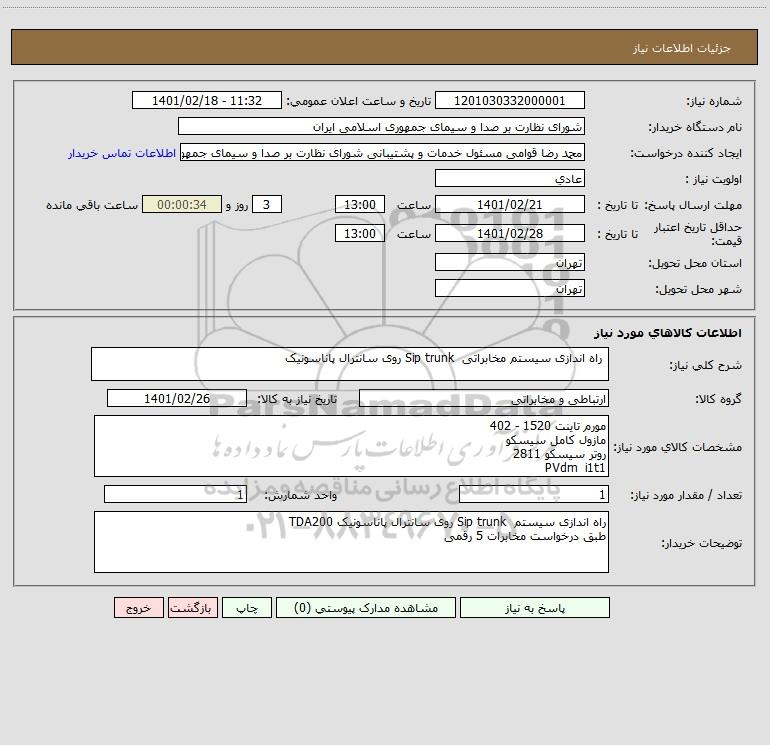This screenshot has height=745, width=770.
Task: Click گروه کالا field ارتباطی و مخابراتی
Action: [x=484, y=398]
